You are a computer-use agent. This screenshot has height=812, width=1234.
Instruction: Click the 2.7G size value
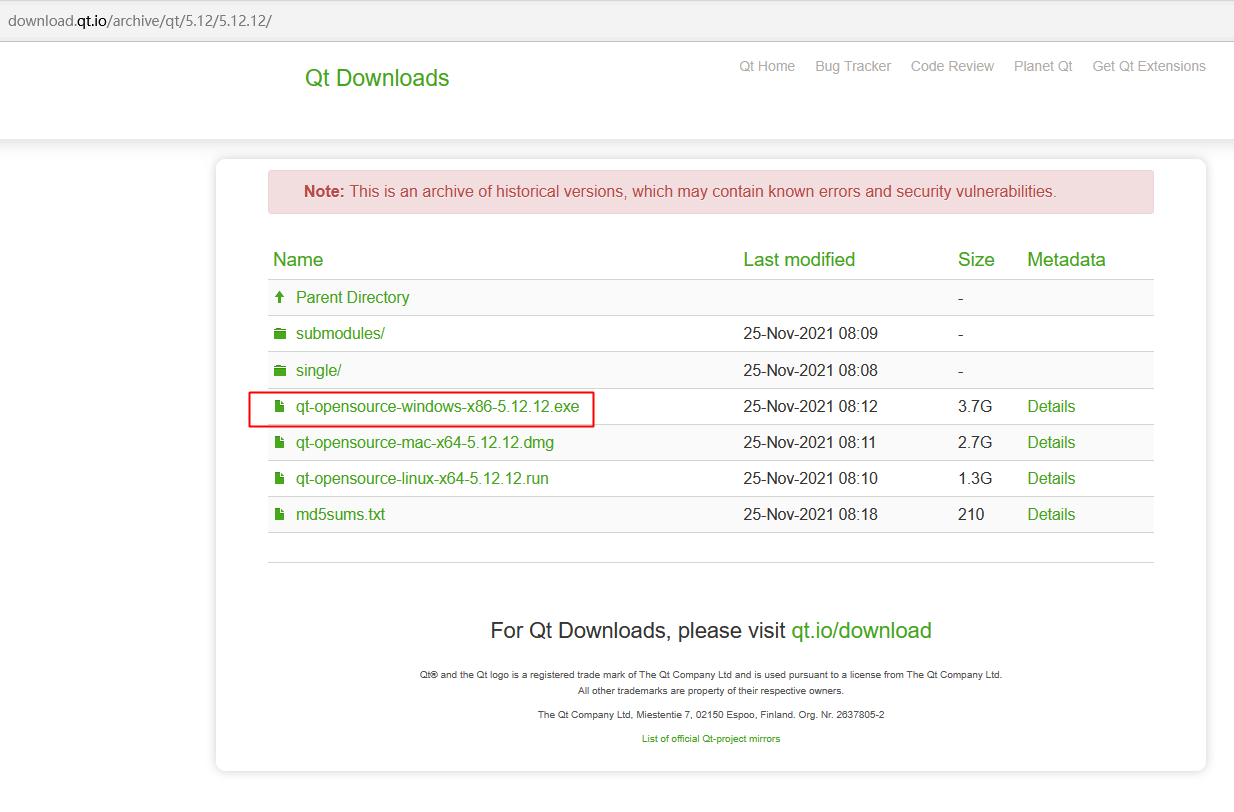pos(975,442)
